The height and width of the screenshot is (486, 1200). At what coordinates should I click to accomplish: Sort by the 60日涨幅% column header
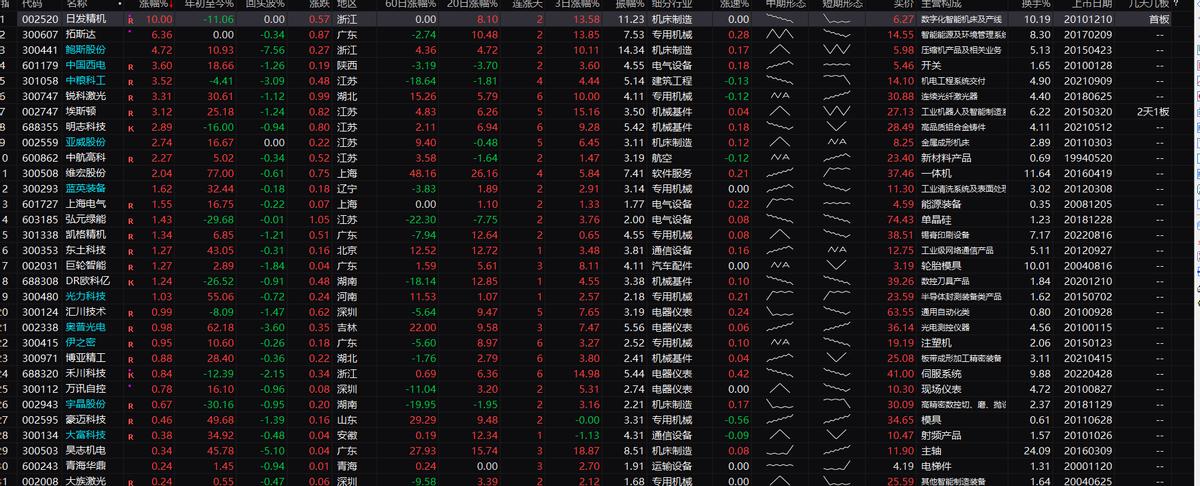pyautogui.click(x=411, y=4)
